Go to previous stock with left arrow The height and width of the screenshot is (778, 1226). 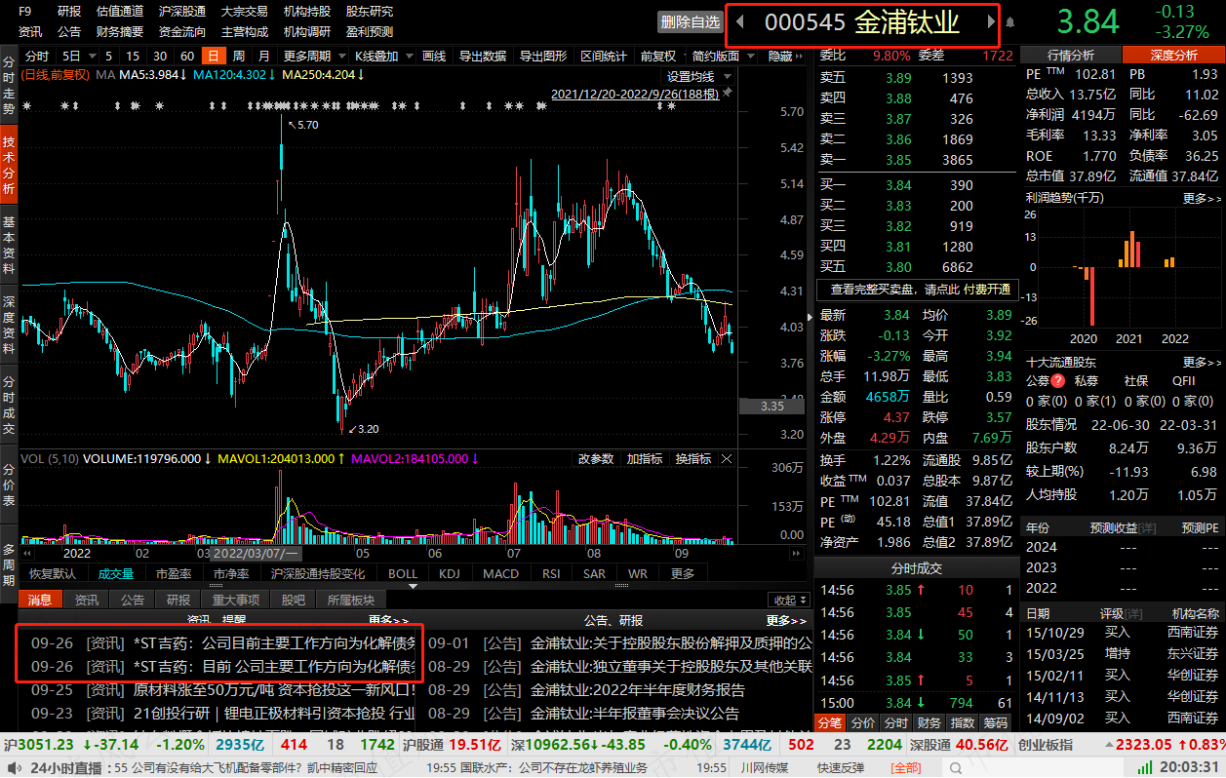739,22
